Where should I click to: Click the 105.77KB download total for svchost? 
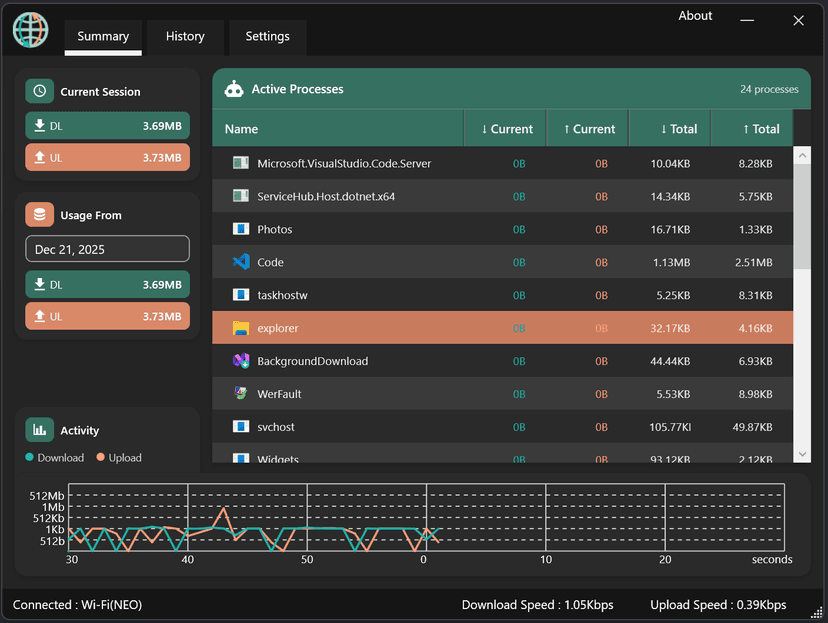coord(670,427)
